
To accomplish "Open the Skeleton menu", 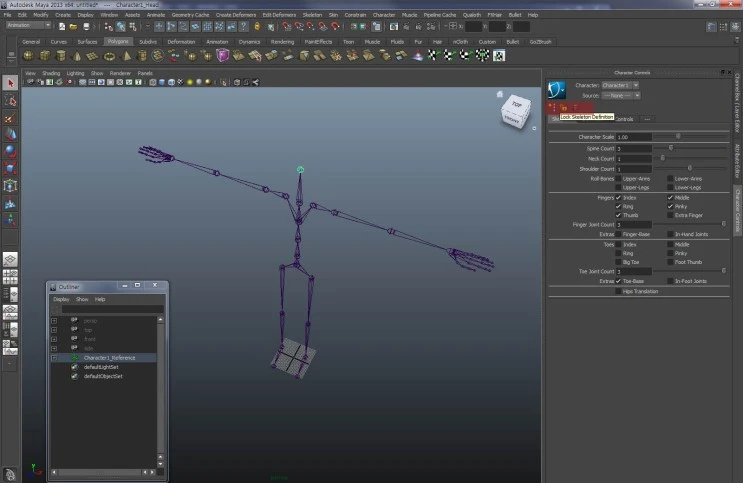I will (312, 15).
